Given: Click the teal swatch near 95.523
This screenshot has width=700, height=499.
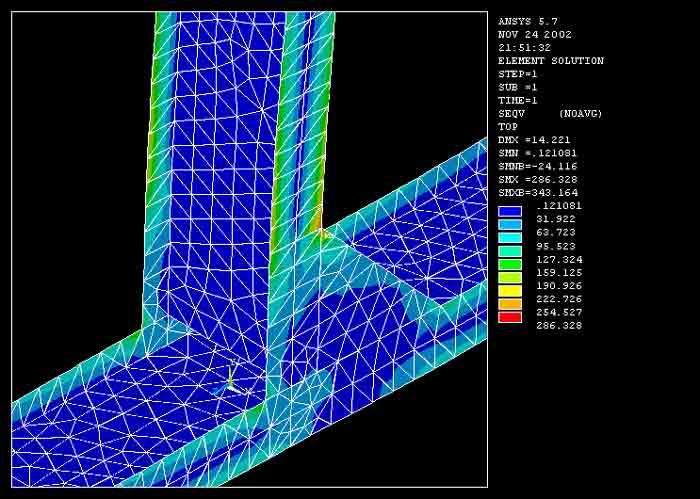Looking at the screenshot, I should 510,251.
